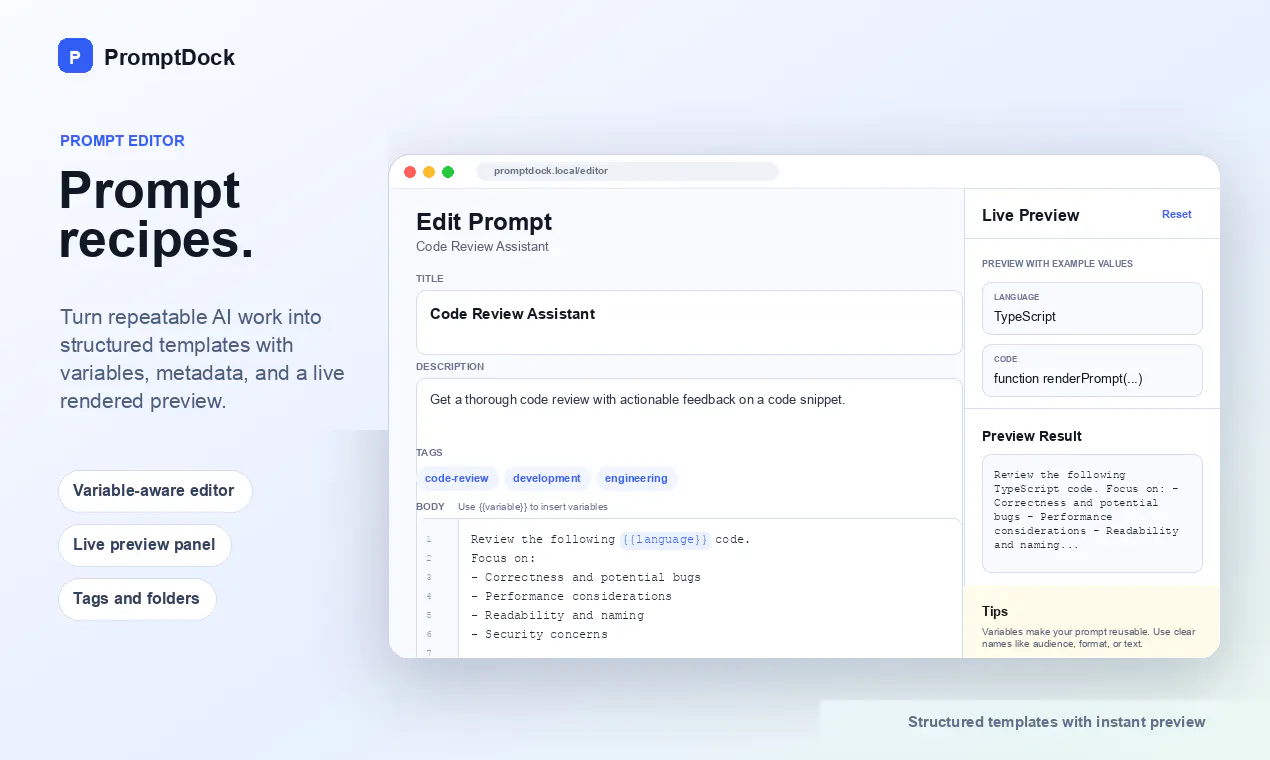Viewport: 1270px width, 760px height.
Task: Click body line "- Readability and naming"
Action: (557, 615)
